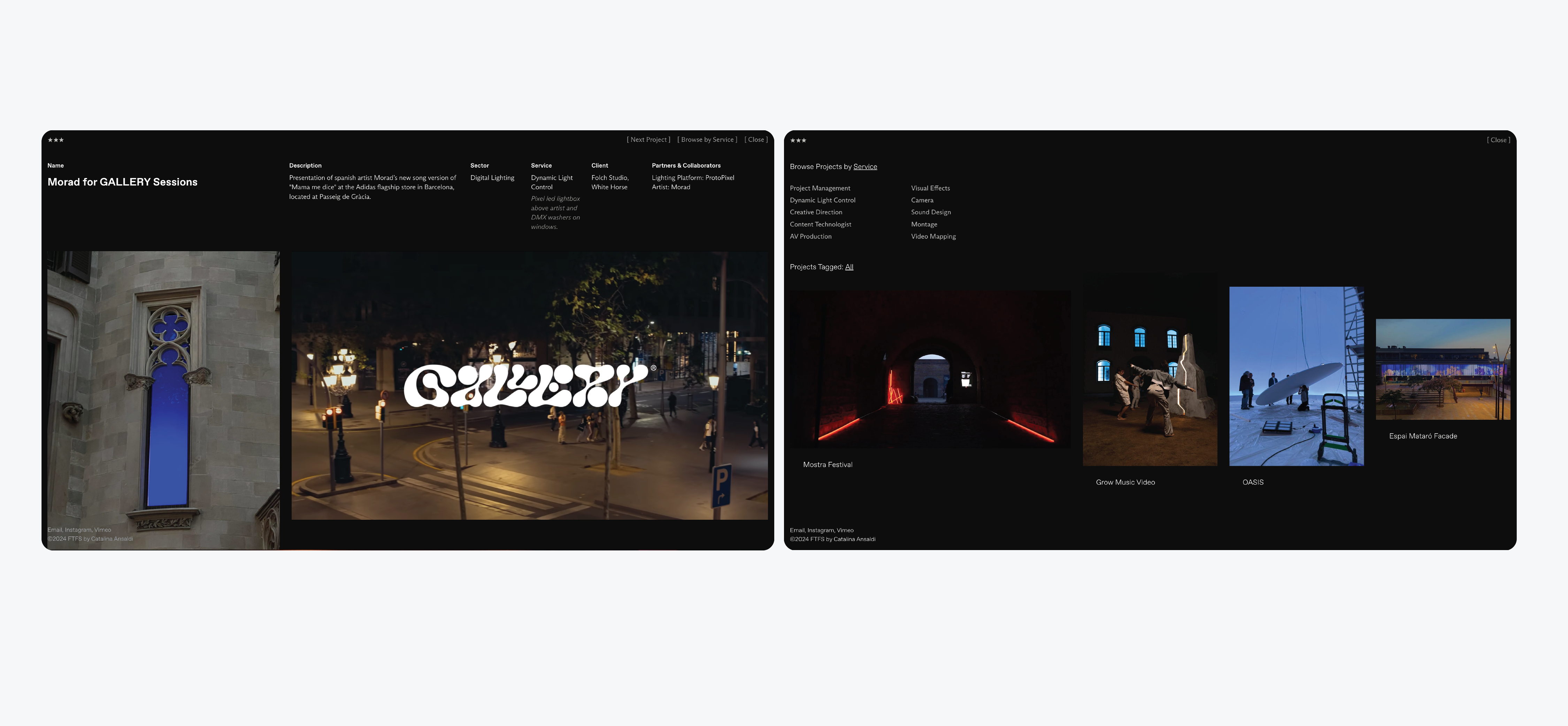
Task: Select the Creative Direction service
Action: (816, 213)
